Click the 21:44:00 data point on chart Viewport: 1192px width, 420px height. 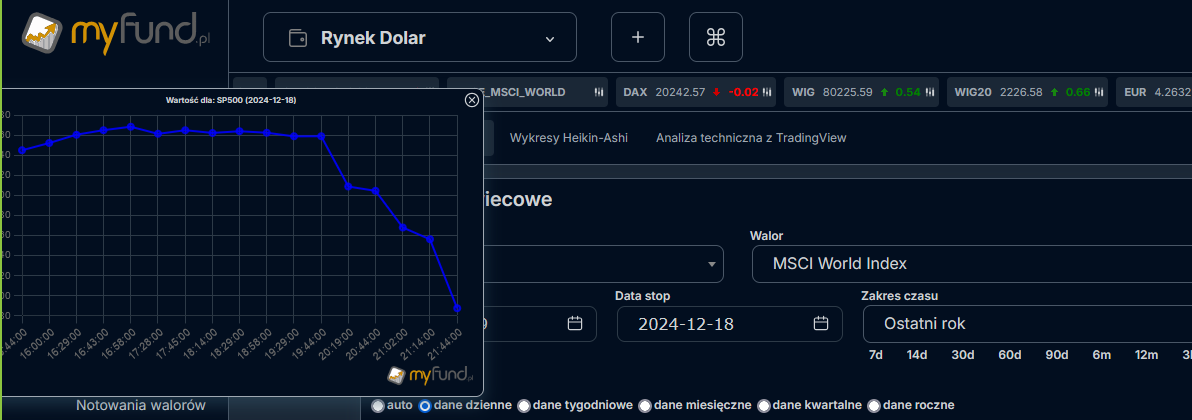(457, 308)
